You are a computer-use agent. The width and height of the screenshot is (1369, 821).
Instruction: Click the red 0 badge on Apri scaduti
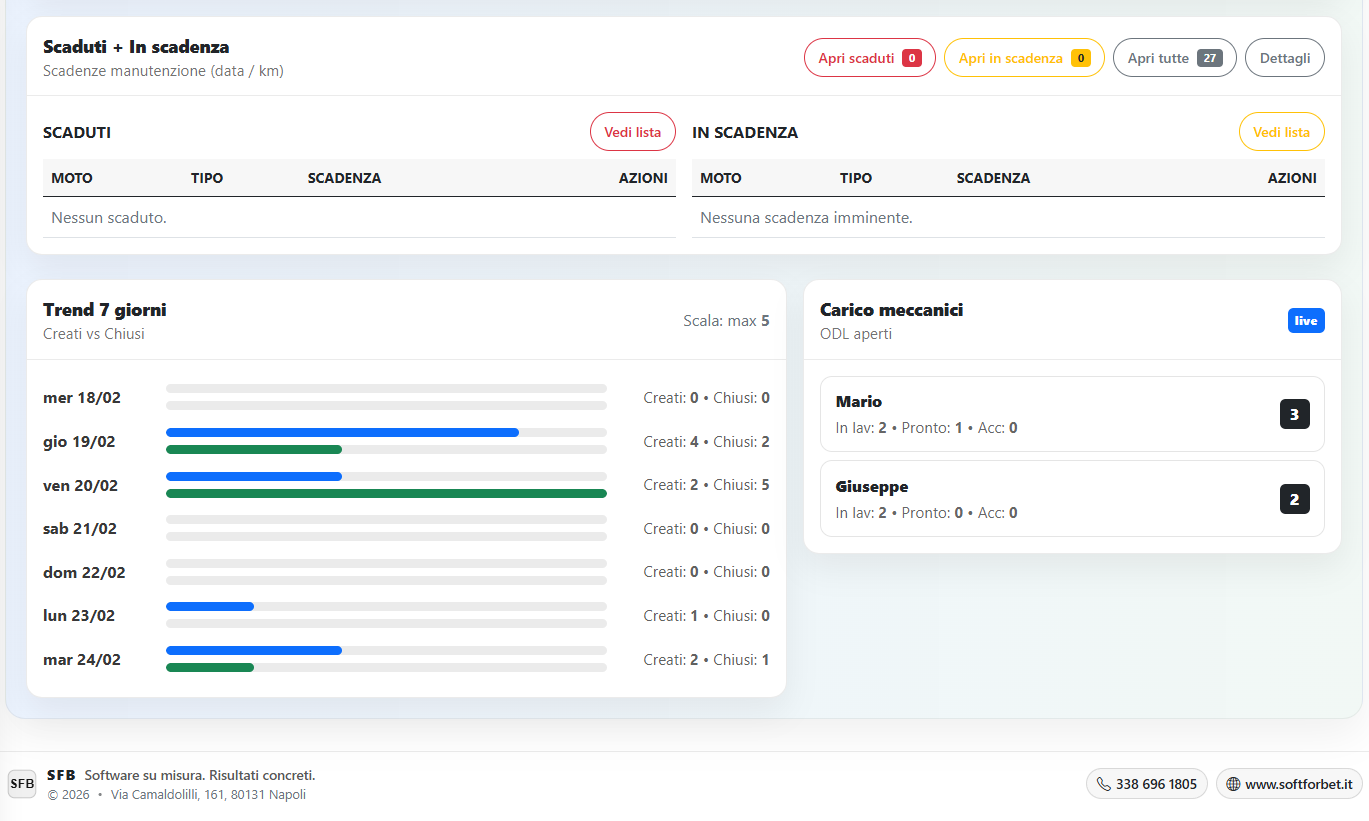pyautogui.click(x=911, y=58)
